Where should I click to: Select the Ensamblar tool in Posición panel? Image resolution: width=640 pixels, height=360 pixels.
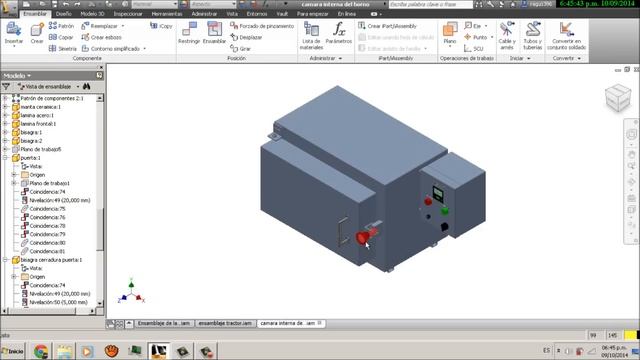pos(214,33)
